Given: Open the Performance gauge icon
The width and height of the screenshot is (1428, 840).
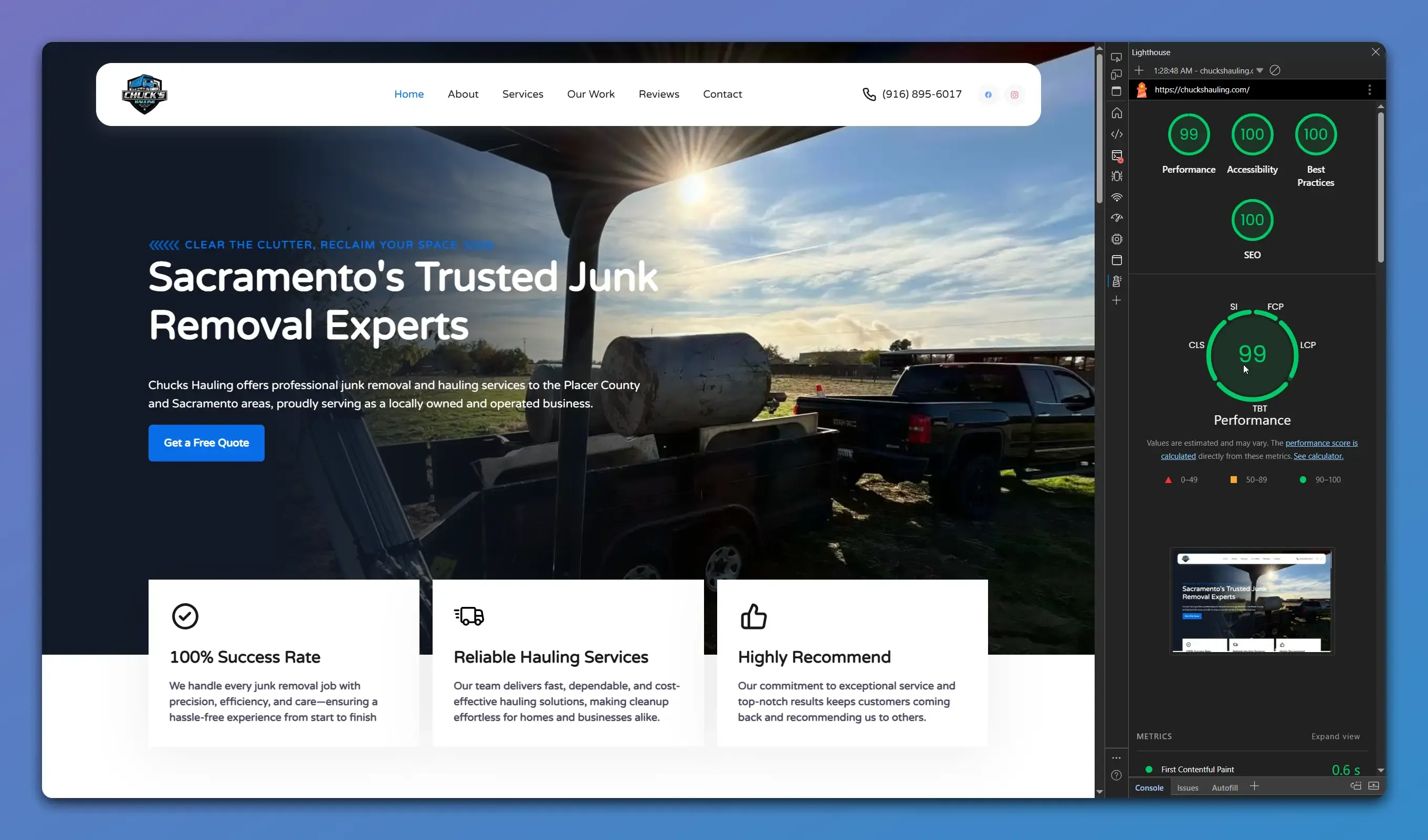Looking at the screenshot, I should (x=1116, y=218).
